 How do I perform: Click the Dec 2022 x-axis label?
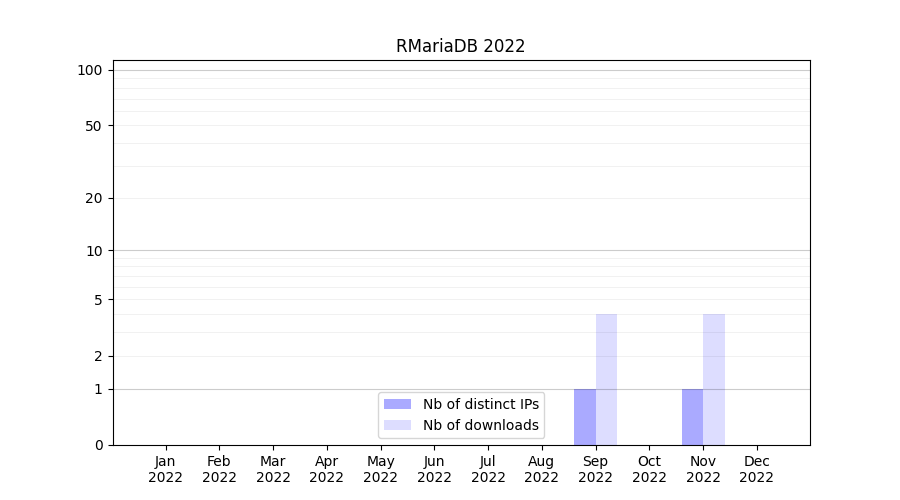(x=757, y=469)
